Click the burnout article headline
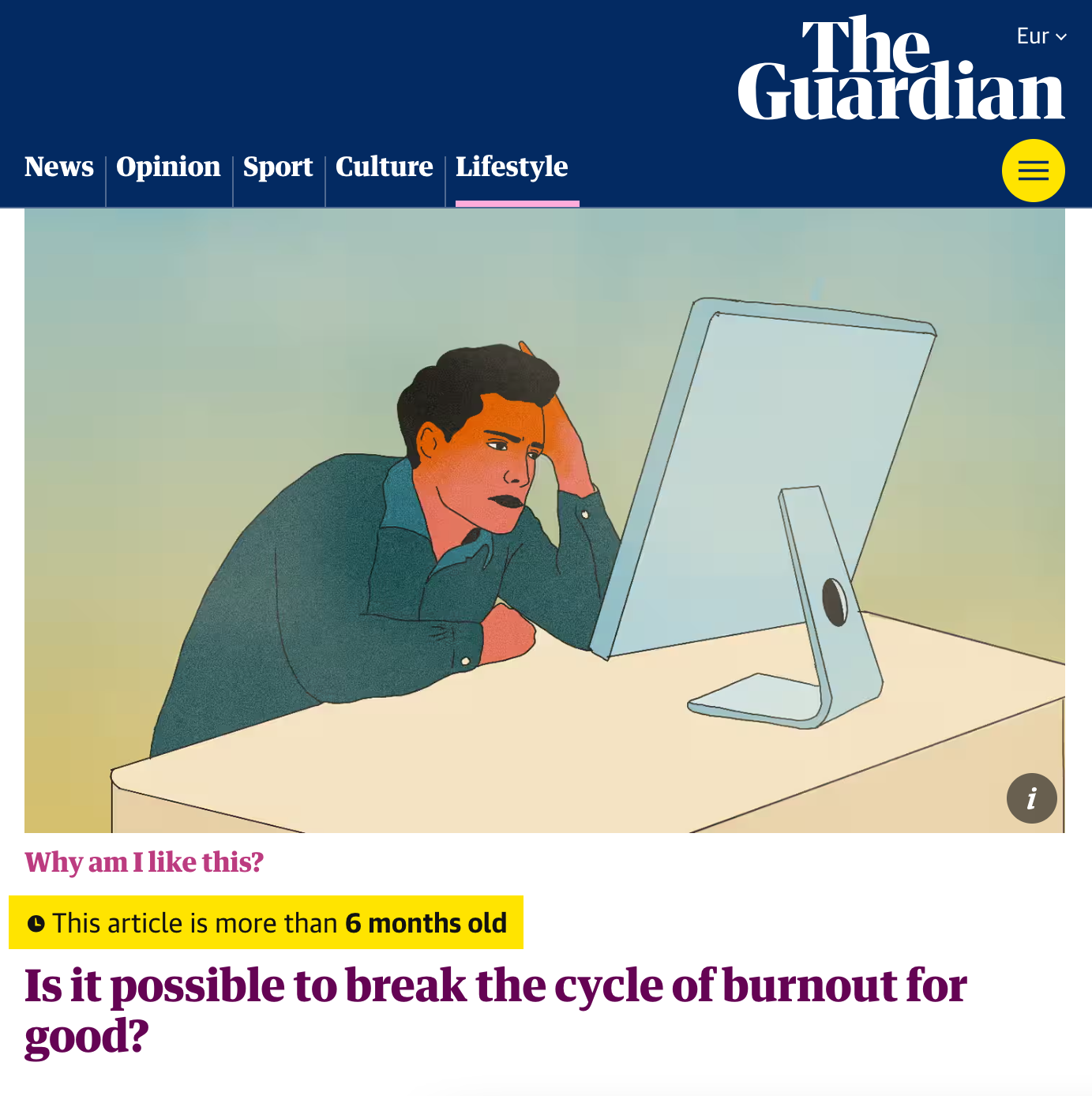The width and height of the screenshot is (1092, 1096). tap(495, 1011)
